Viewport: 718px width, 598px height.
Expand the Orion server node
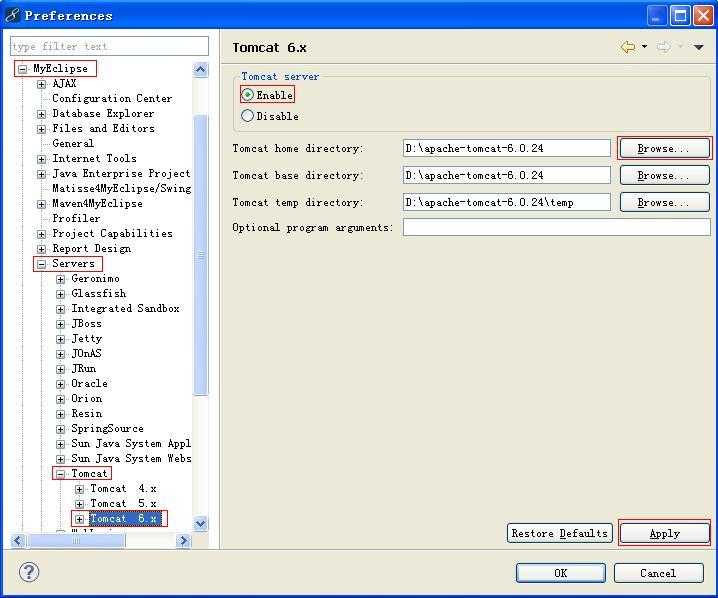click(60, 399)
